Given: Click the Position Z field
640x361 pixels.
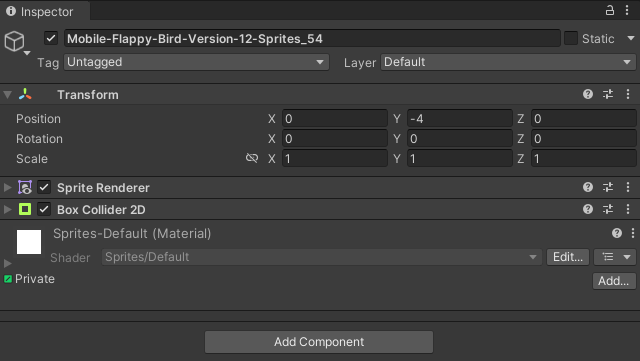Looking at the screenshot, I should [584, 118].
